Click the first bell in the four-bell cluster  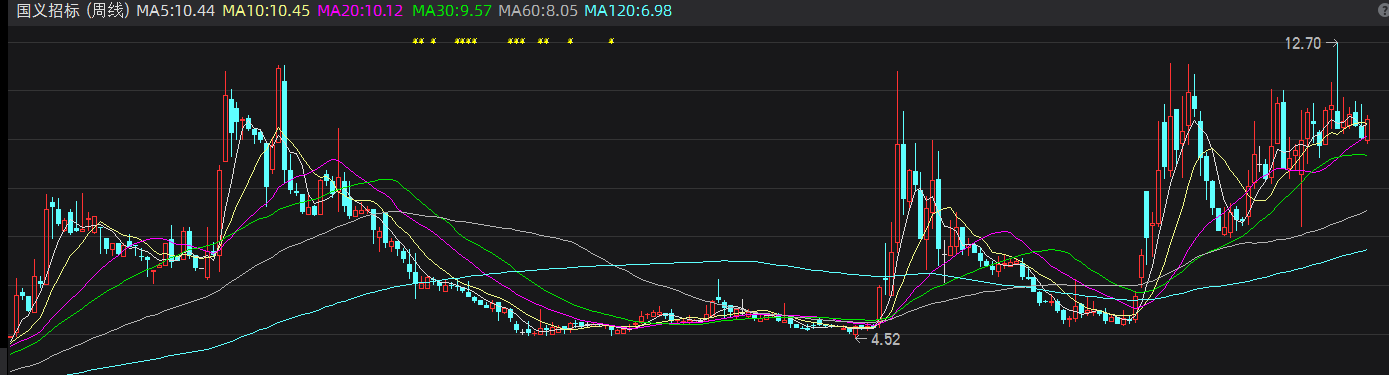click(457, 41)
